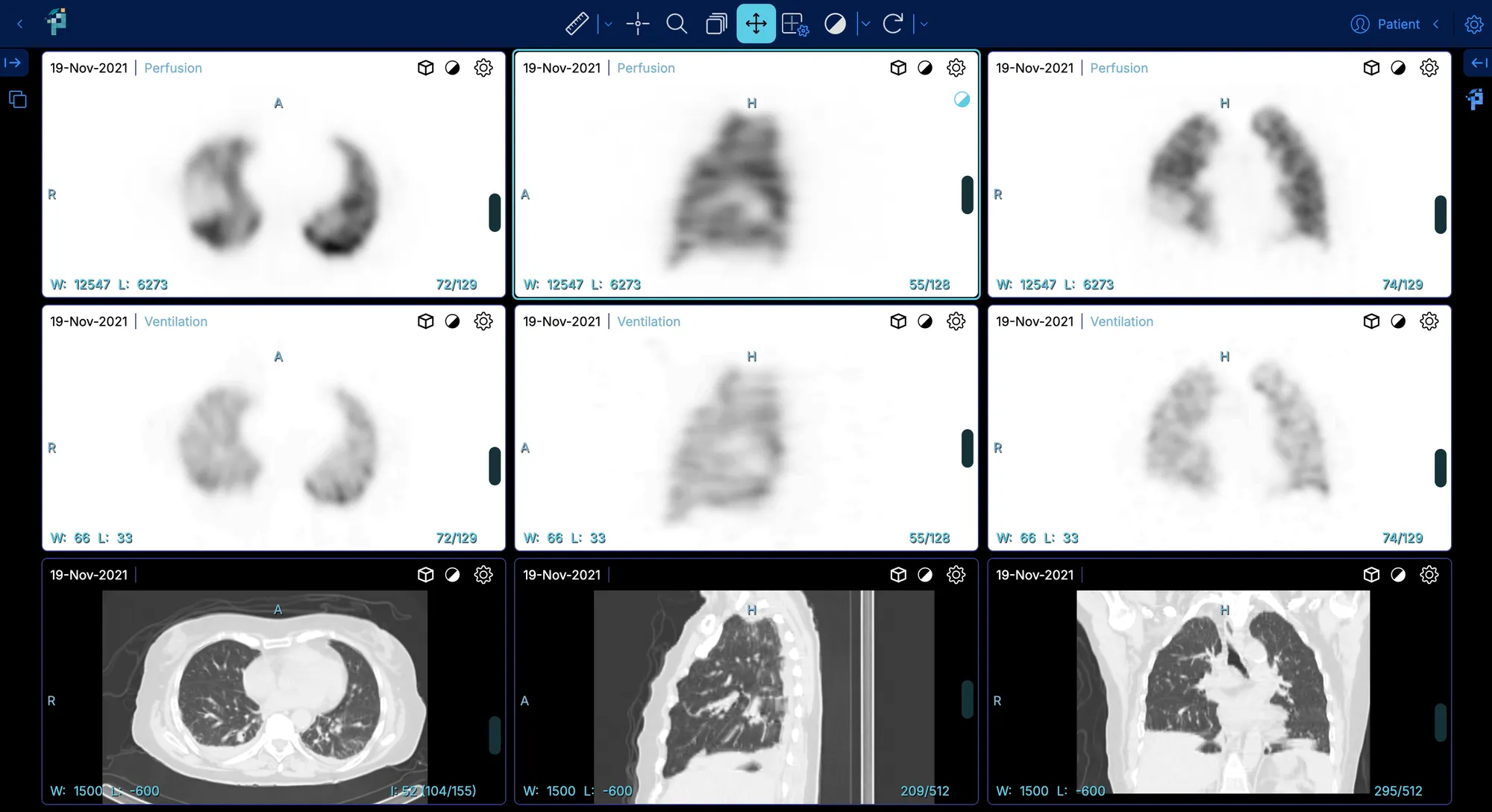Image resolution: width=1492 pixels, height=812 pixels.
Task: Click the logo icon in right sidebar
Action: click(x=1475, y=99)
